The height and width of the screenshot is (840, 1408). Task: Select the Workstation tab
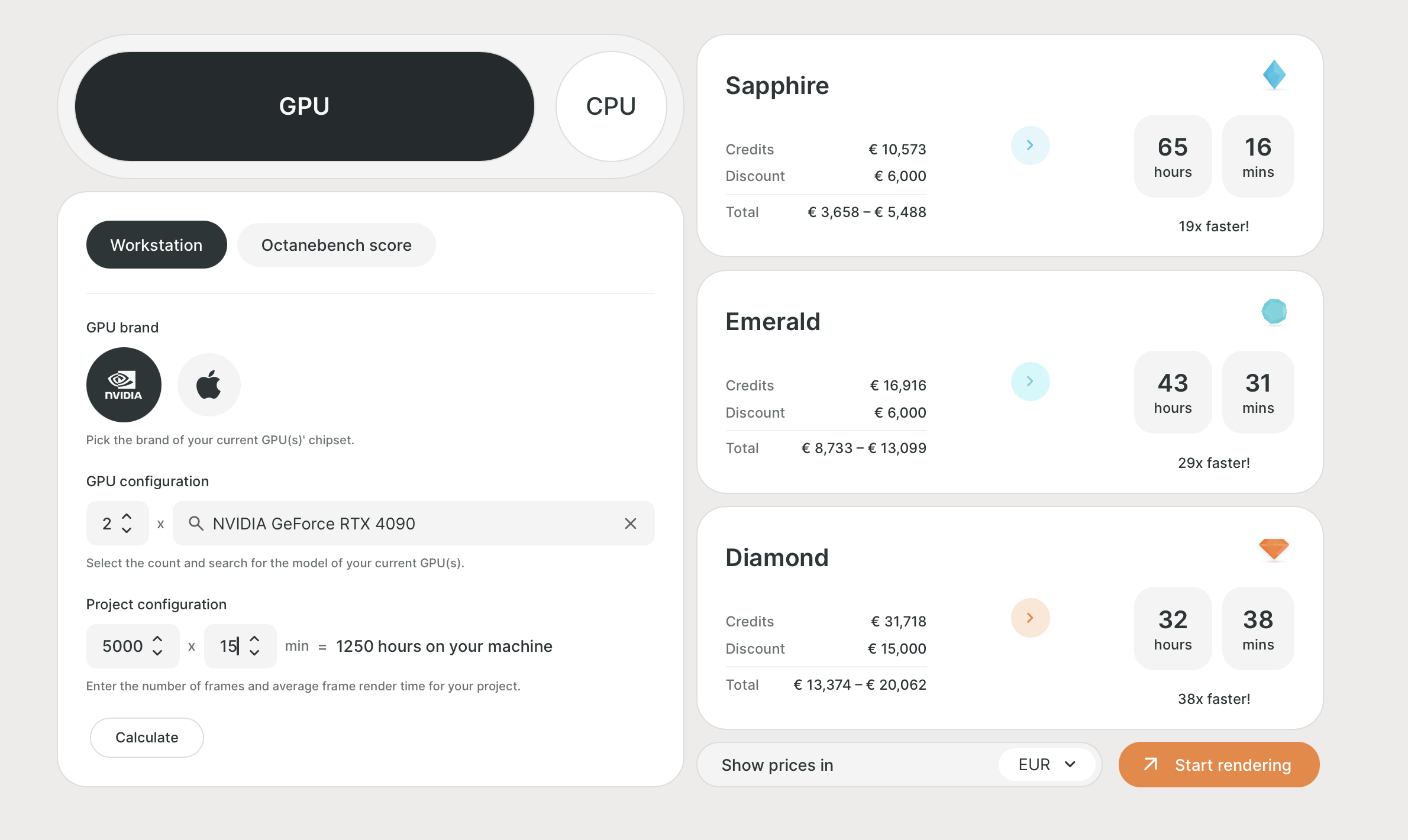coord(156,244)
